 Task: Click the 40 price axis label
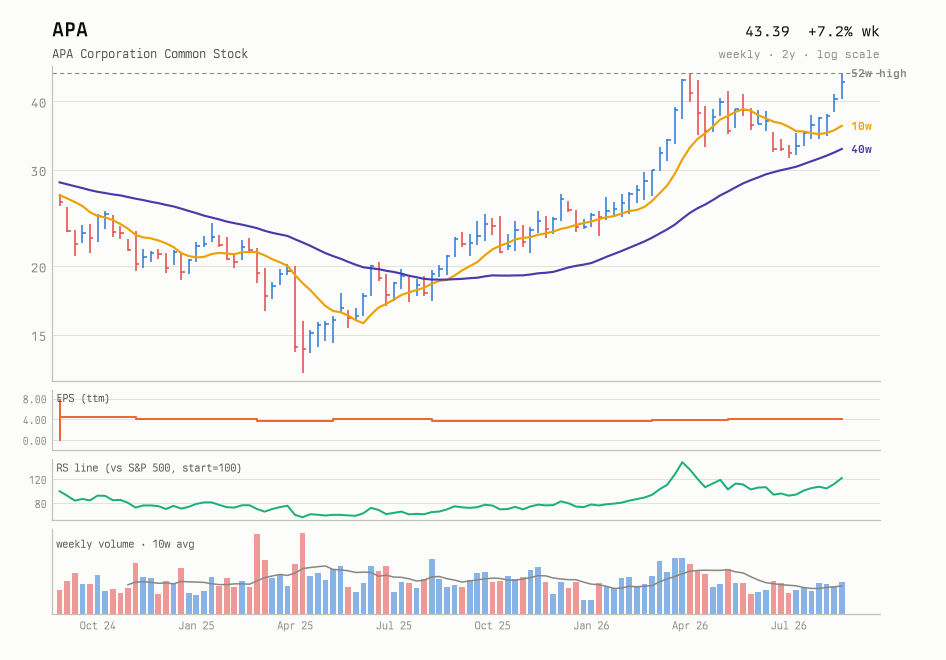[x=39, y=103]
